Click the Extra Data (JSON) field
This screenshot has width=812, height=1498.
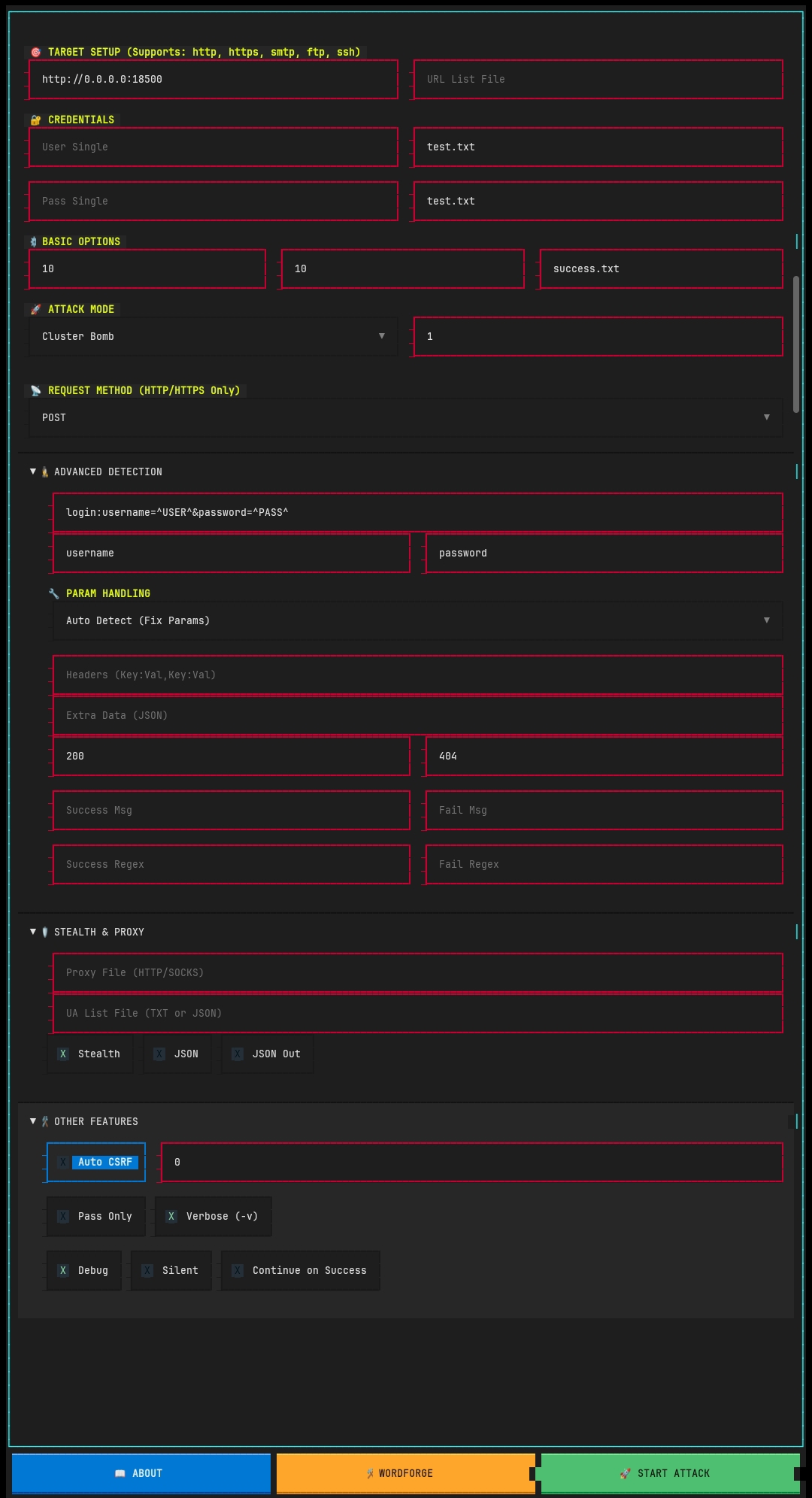418,715
